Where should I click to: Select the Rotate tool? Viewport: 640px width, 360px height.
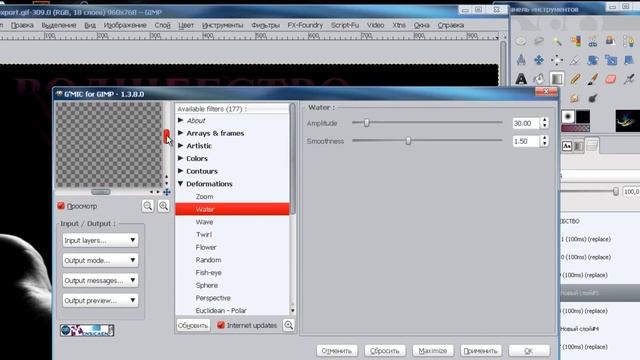(x=593, y=60)
